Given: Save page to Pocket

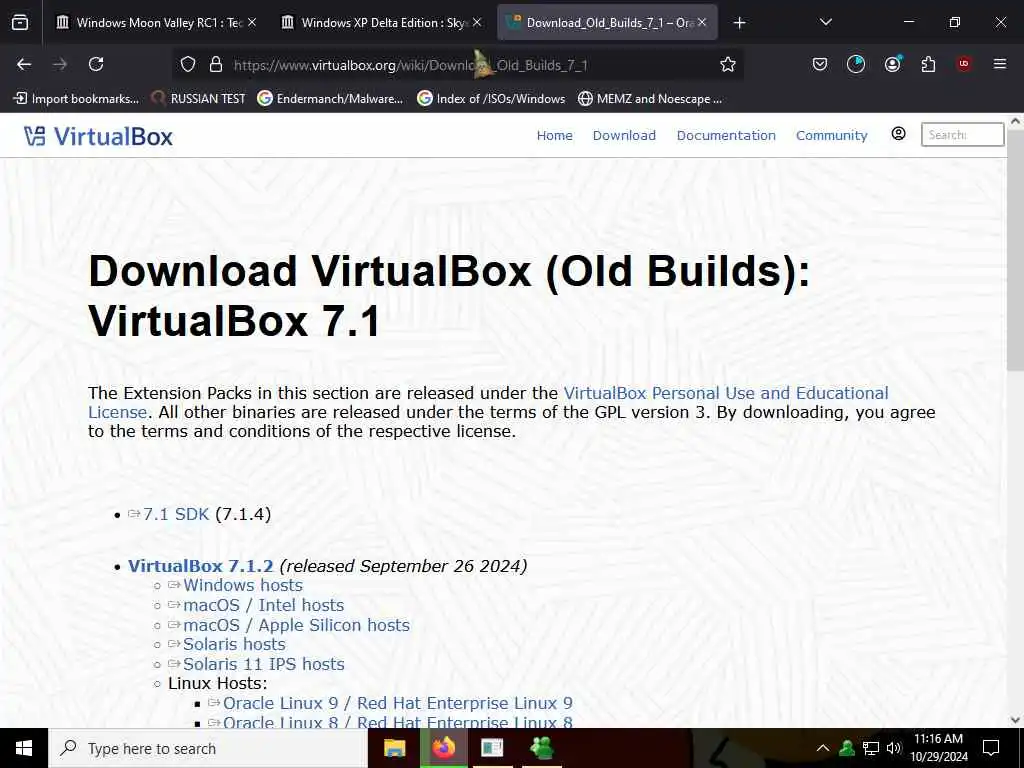Looking at the screenshot, I should pyautogui.click(x=820, y=64).
